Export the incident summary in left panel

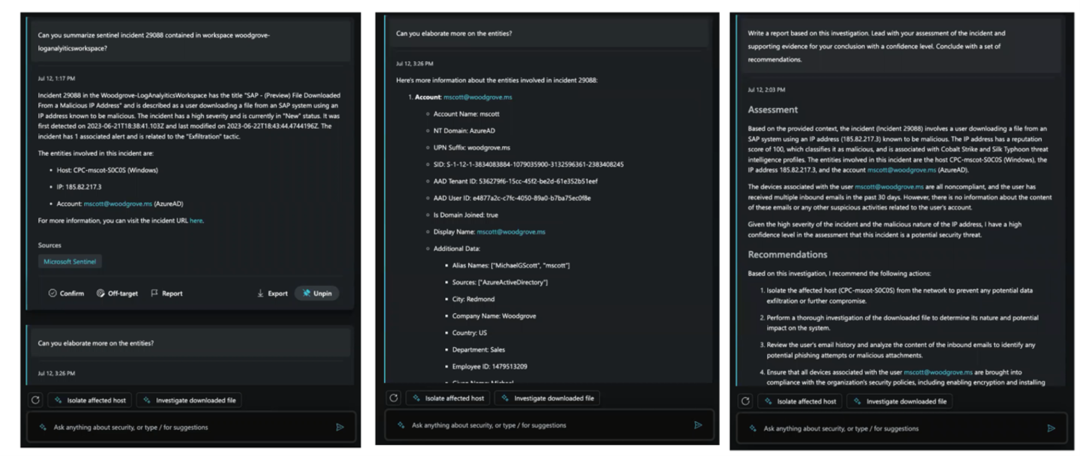(272, 293)
